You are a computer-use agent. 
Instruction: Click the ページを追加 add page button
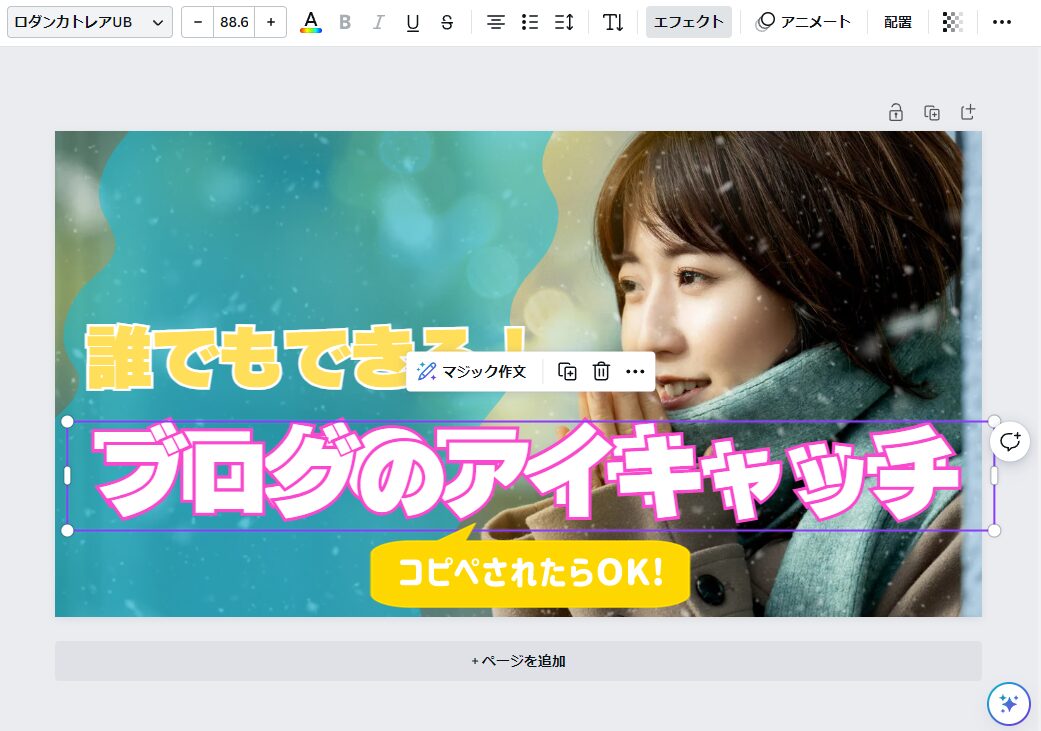(x=518, y=661)
